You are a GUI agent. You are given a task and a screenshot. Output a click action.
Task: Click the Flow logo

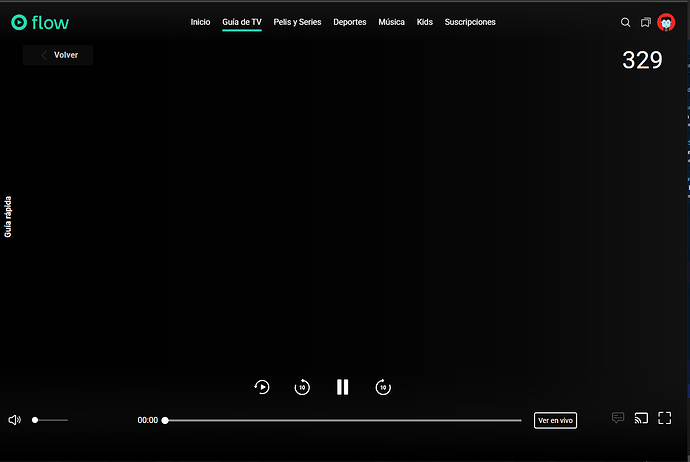40,21
